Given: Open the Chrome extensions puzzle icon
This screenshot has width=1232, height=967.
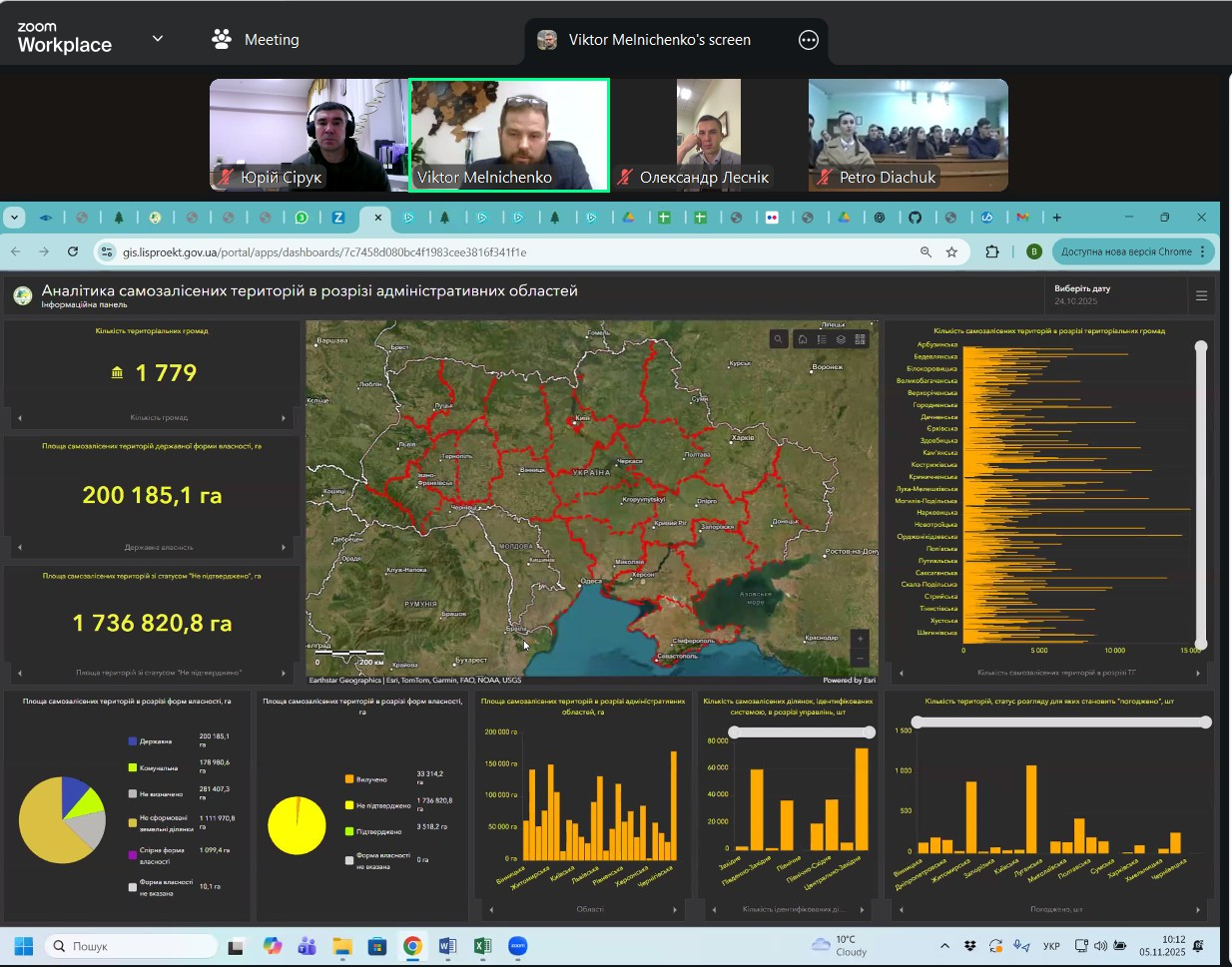Looking at the screenshot, I should point(991,252).
